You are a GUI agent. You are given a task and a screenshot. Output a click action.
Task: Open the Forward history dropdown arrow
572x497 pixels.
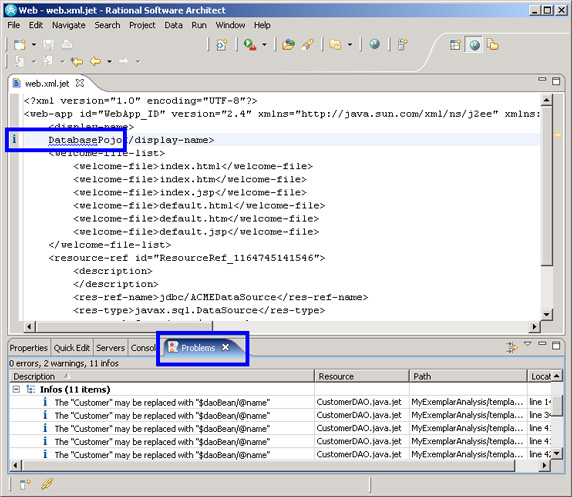coord(138,61)
